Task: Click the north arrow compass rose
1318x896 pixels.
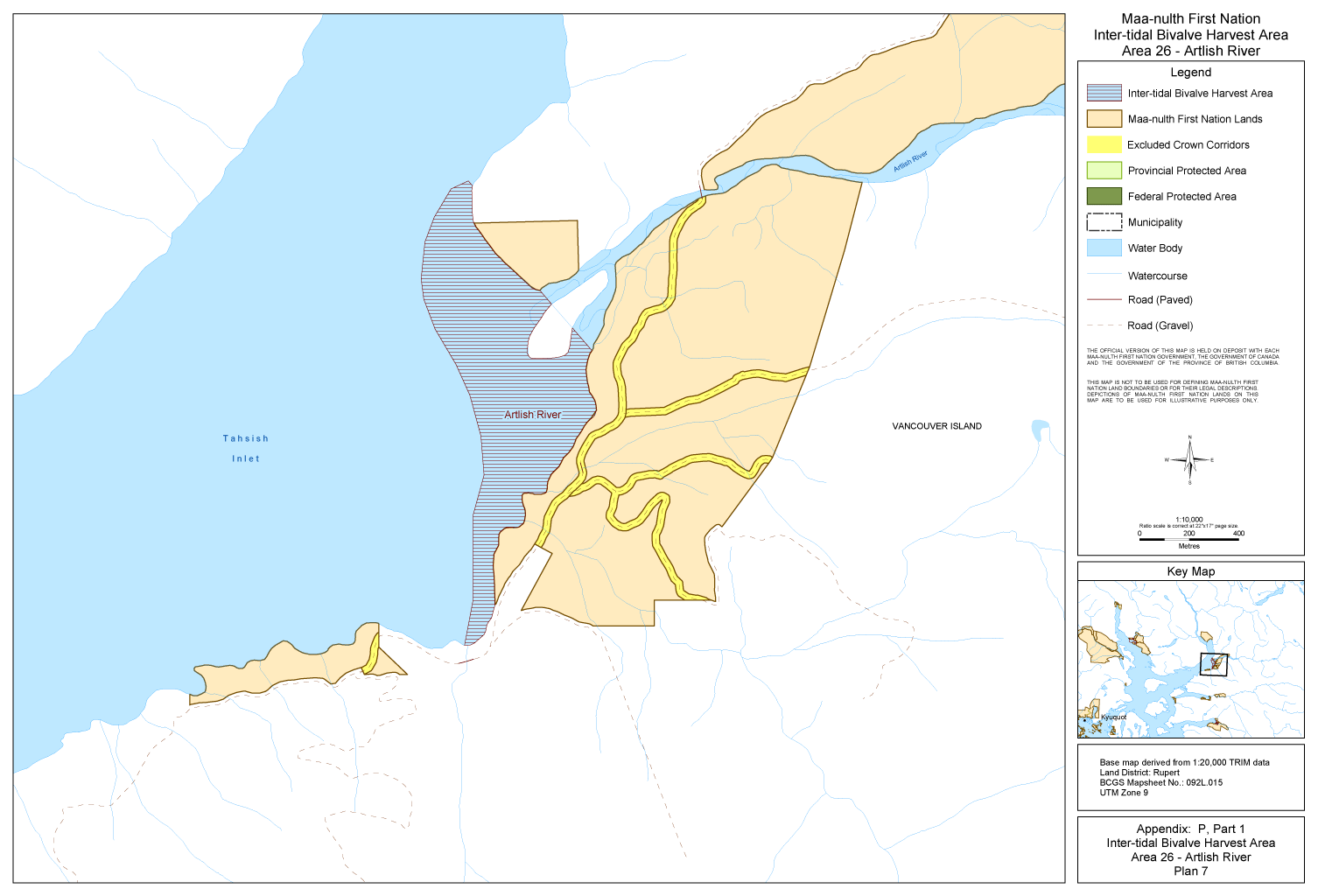Action: (x=1189, y=459)
